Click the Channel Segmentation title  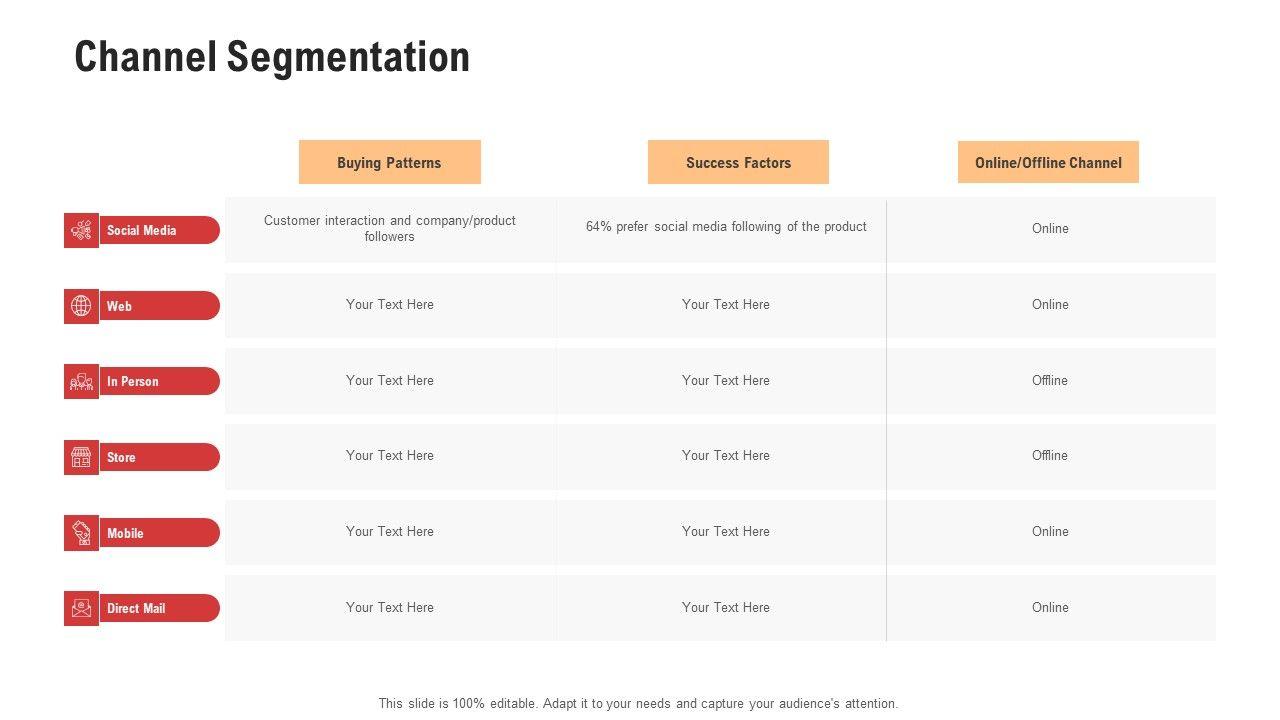click(272, 57)
